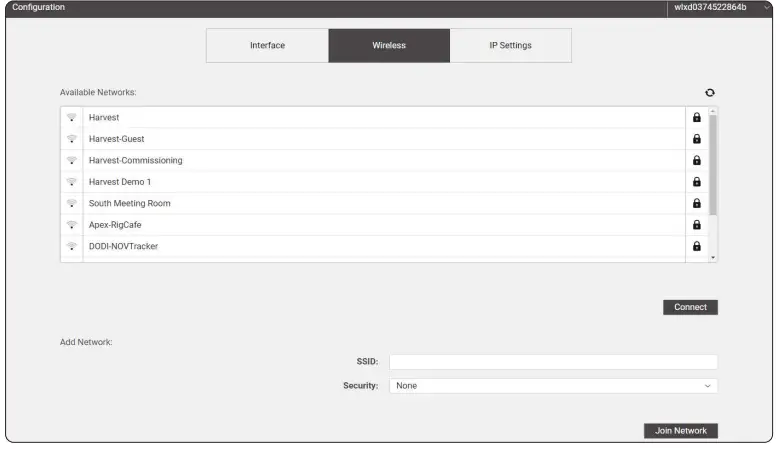Click the Wi-Fi signal icon for Harvest-Guest
This screenshot has height=449, width=780.
coord(72,139)
